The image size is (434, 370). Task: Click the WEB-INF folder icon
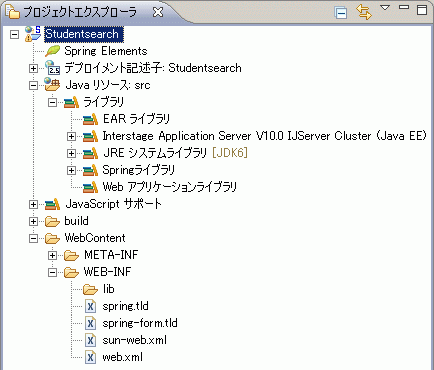tap(71, 272)
